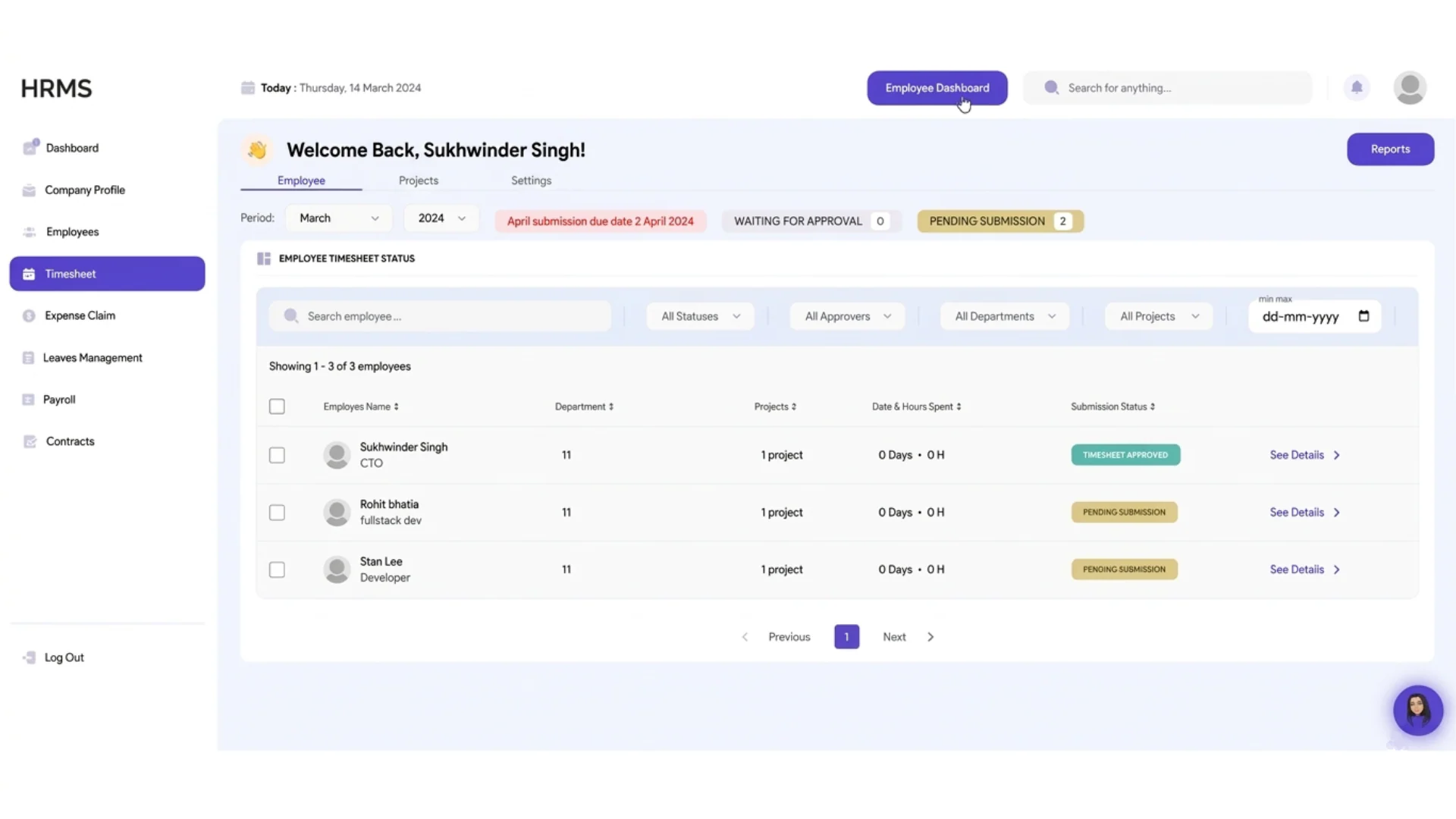Sort by Employee Name column arrows
Image resolution: width=1456 pixels, height=819 pixels.
pyautogui.click(x=396, y=406)
